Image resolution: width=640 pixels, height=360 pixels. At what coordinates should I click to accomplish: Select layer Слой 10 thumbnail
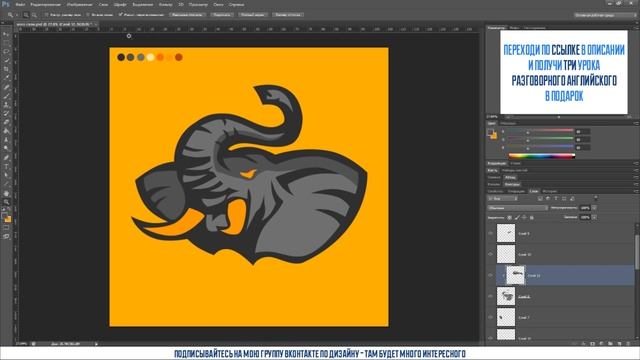click(x=506, y=254)
